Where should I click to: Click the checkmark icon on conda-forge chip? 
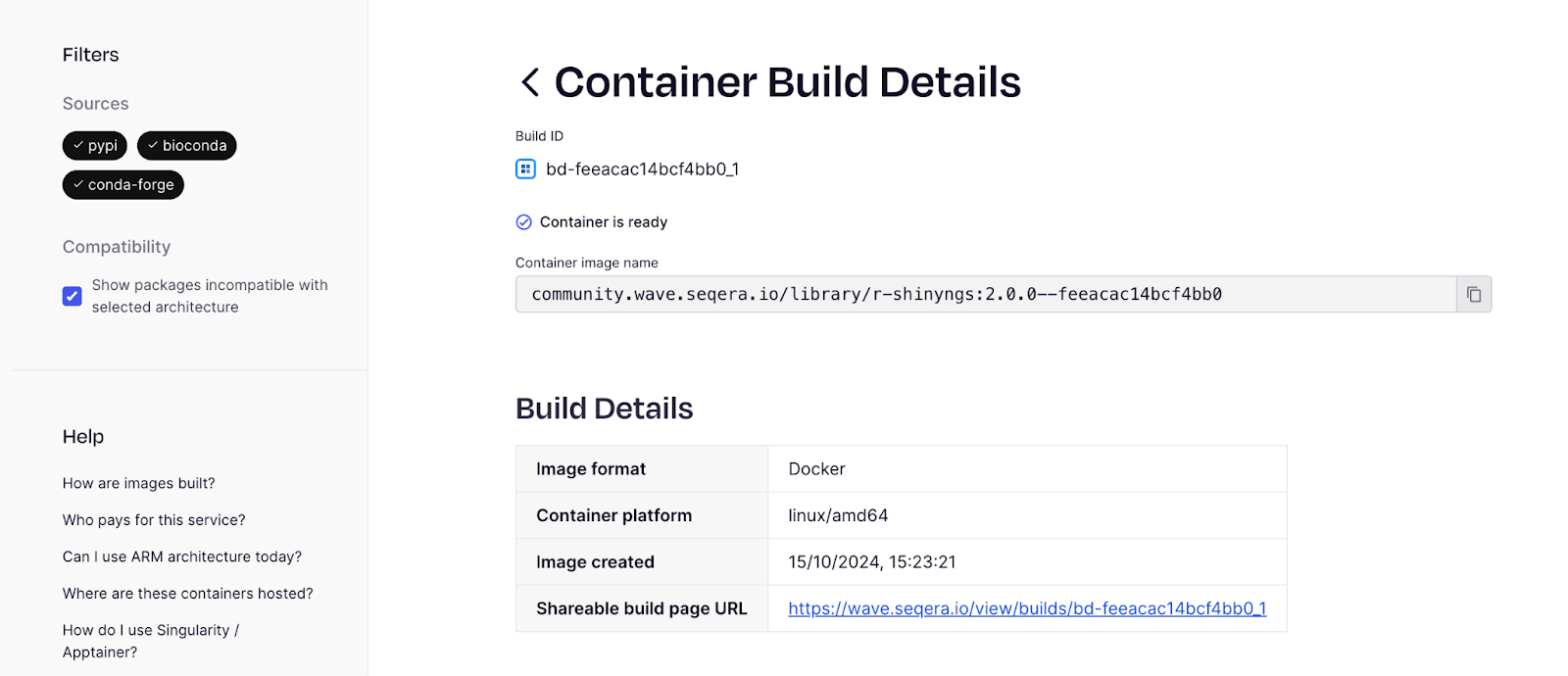[x=78, y=184]
